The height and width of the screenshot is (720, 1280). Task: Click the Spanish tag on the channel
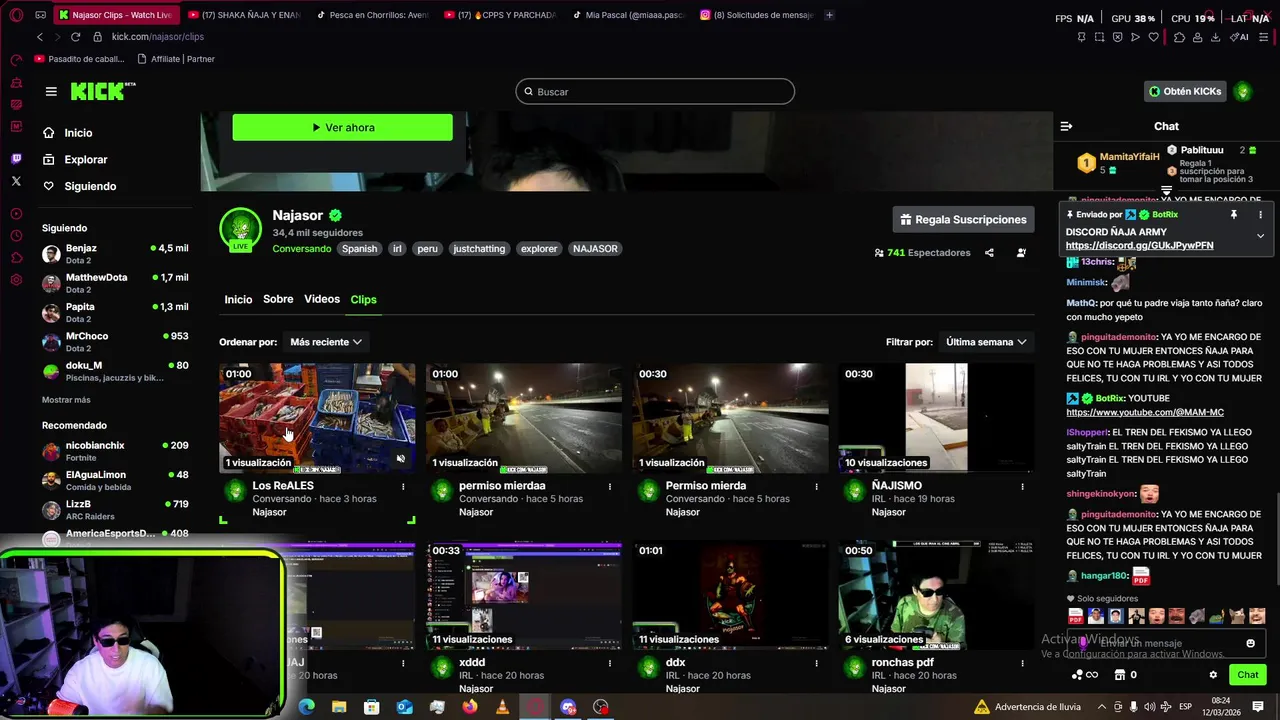point(360,249)
